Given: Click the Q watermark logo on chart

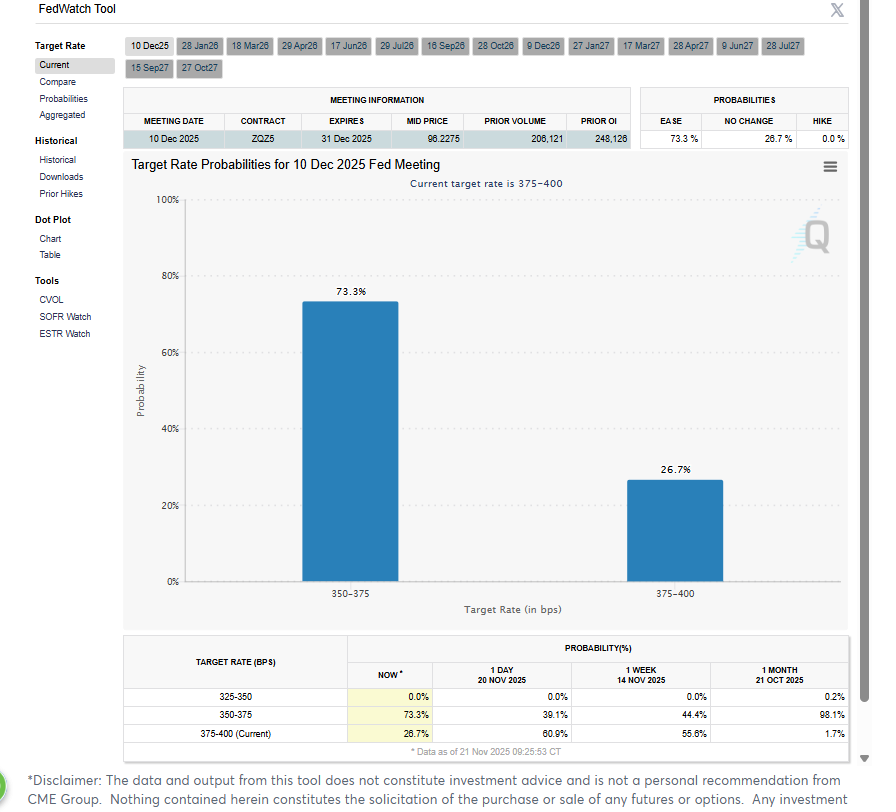Looking at the screenshot, I should pos(814,235).
